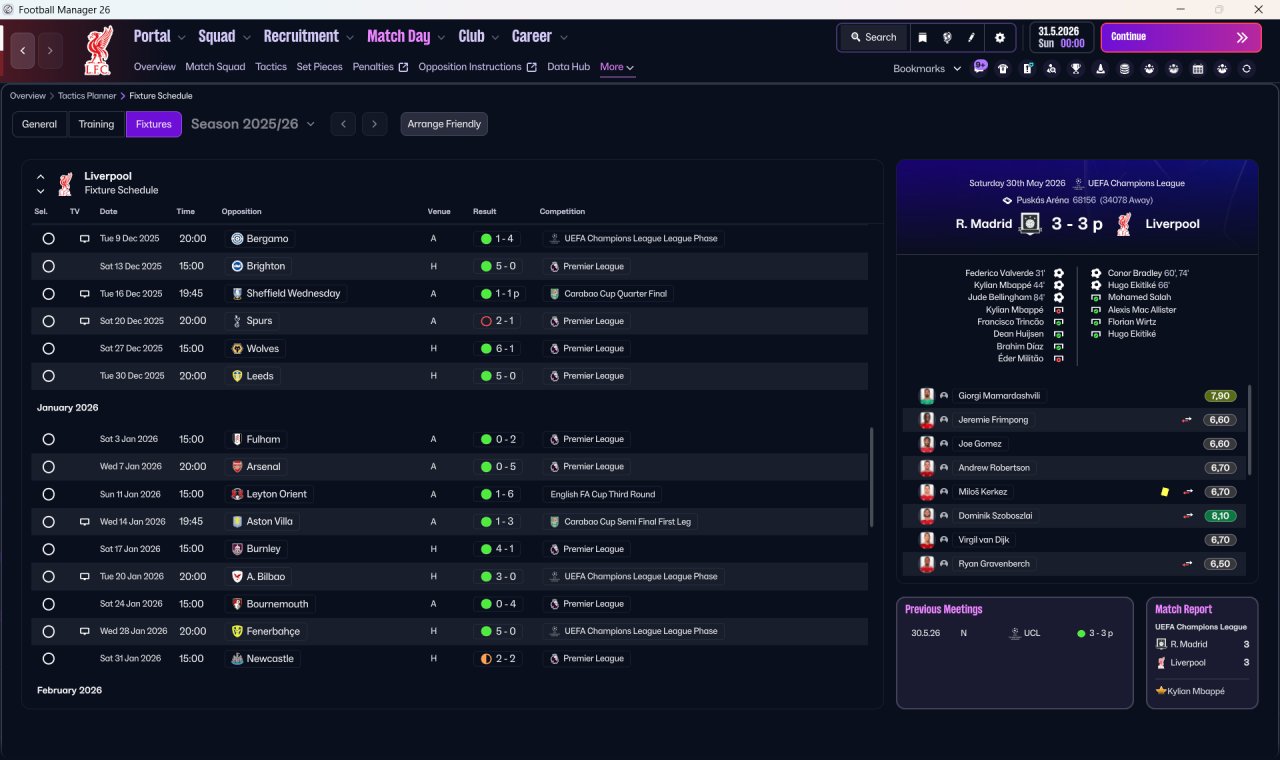Open the bookmark icon next to Search
Screen dimensions: 1280x760
(923, 37)
